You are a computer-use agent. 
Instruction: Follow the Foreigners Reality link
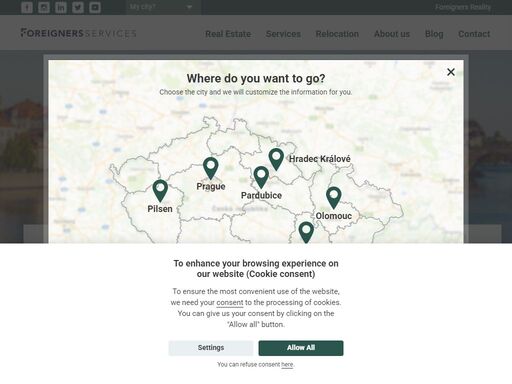pyautogui.click(x=463, y=7)
